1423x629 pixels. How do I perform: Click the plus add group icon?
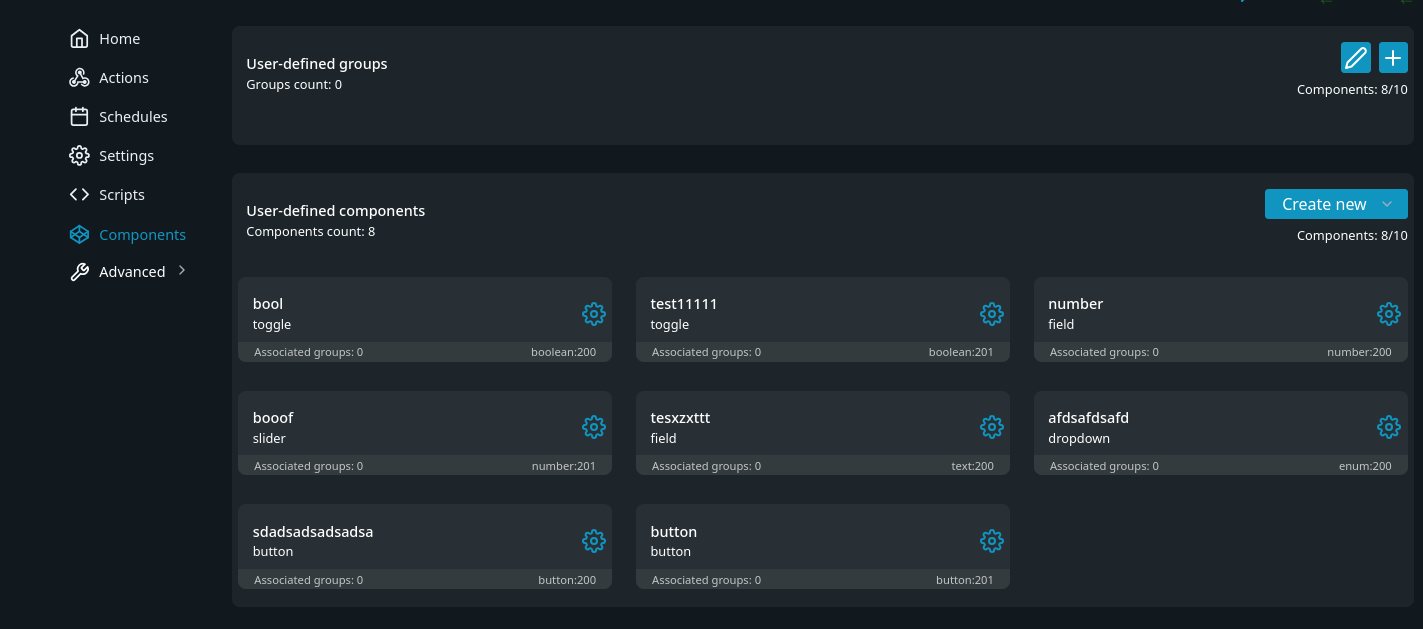[x=1393, y=58]
